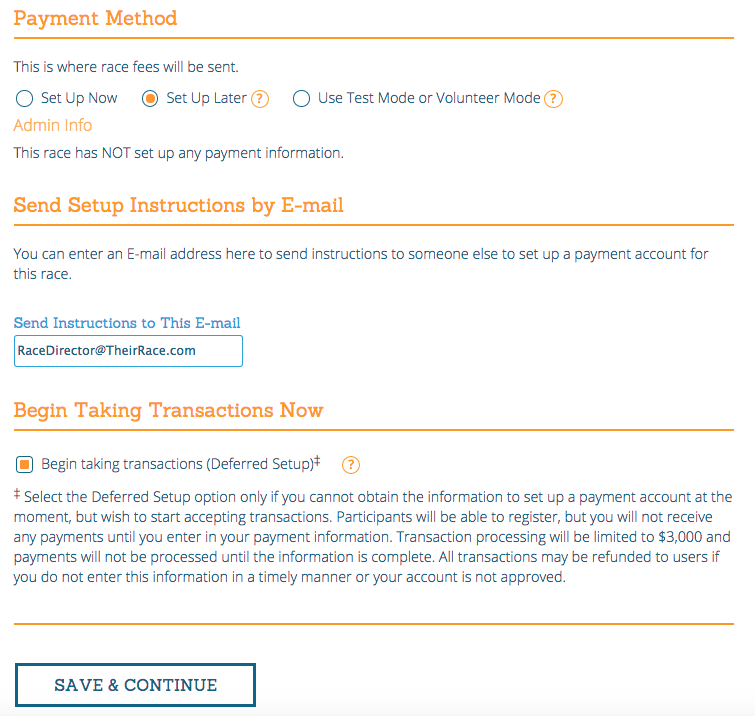This screenshot has height=716, width=755.
Task: Open help icon beside Set Up Later
Action: [260, 99]
